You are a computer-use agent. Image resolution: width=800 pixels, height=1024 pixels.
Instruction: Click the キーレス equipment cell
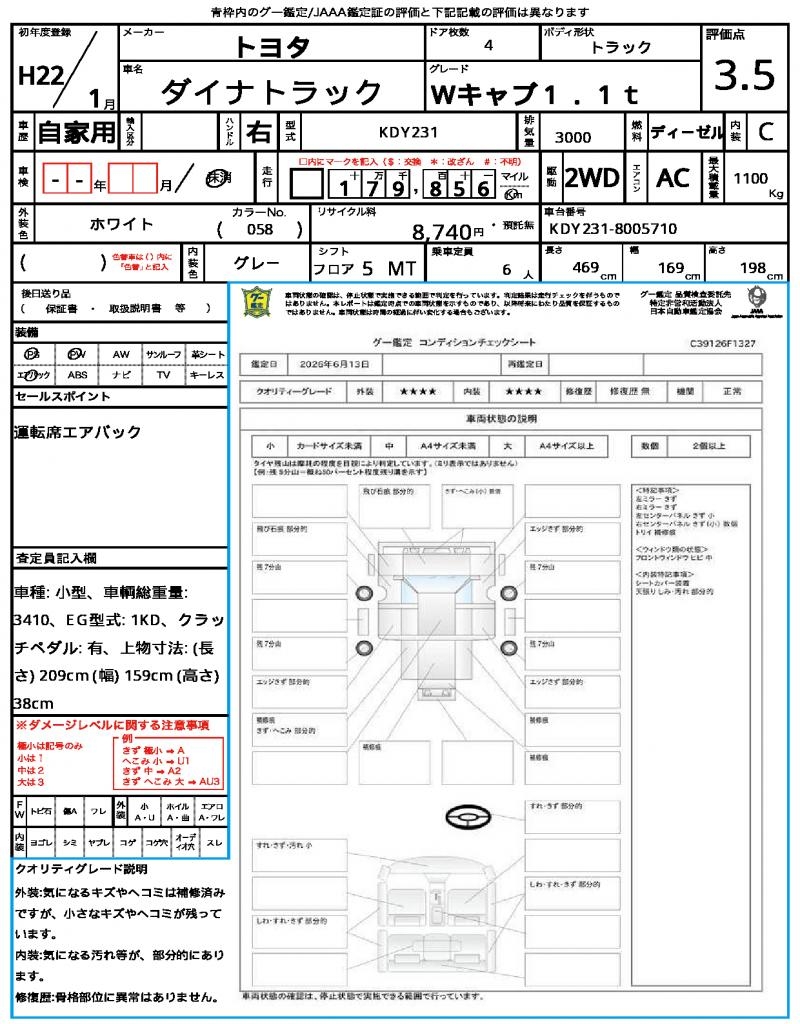tap(207, 375)
